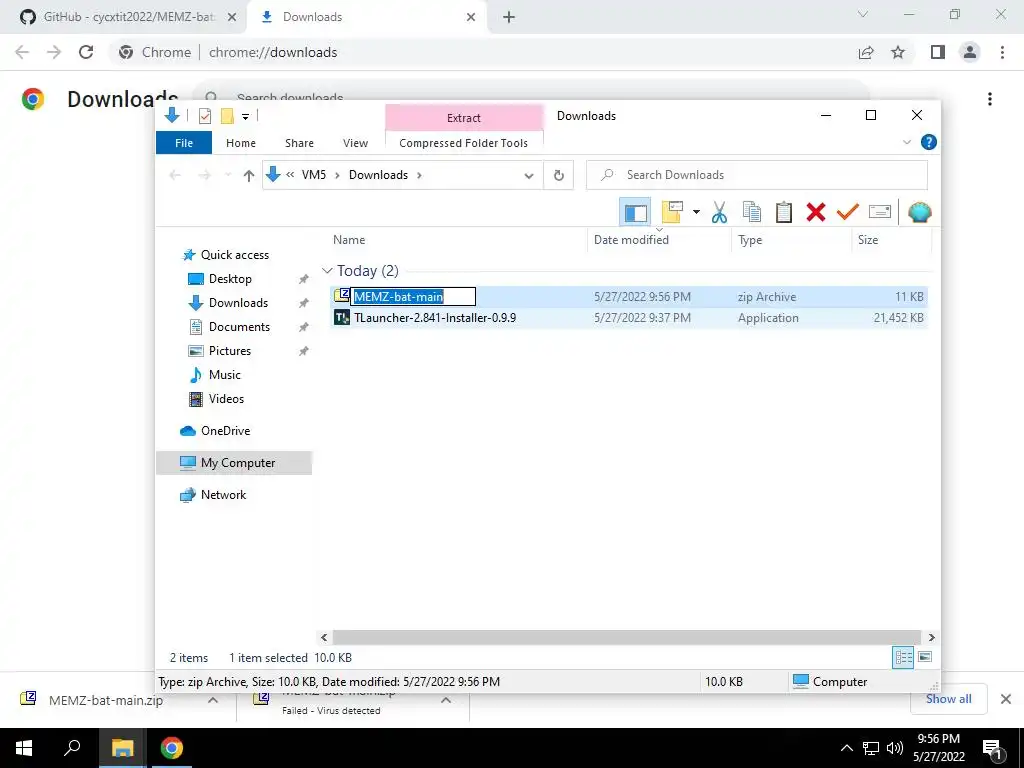Click the Explorer window icon in its title bar
Viewport: 1024px width, 768px height.
(172, 116)
